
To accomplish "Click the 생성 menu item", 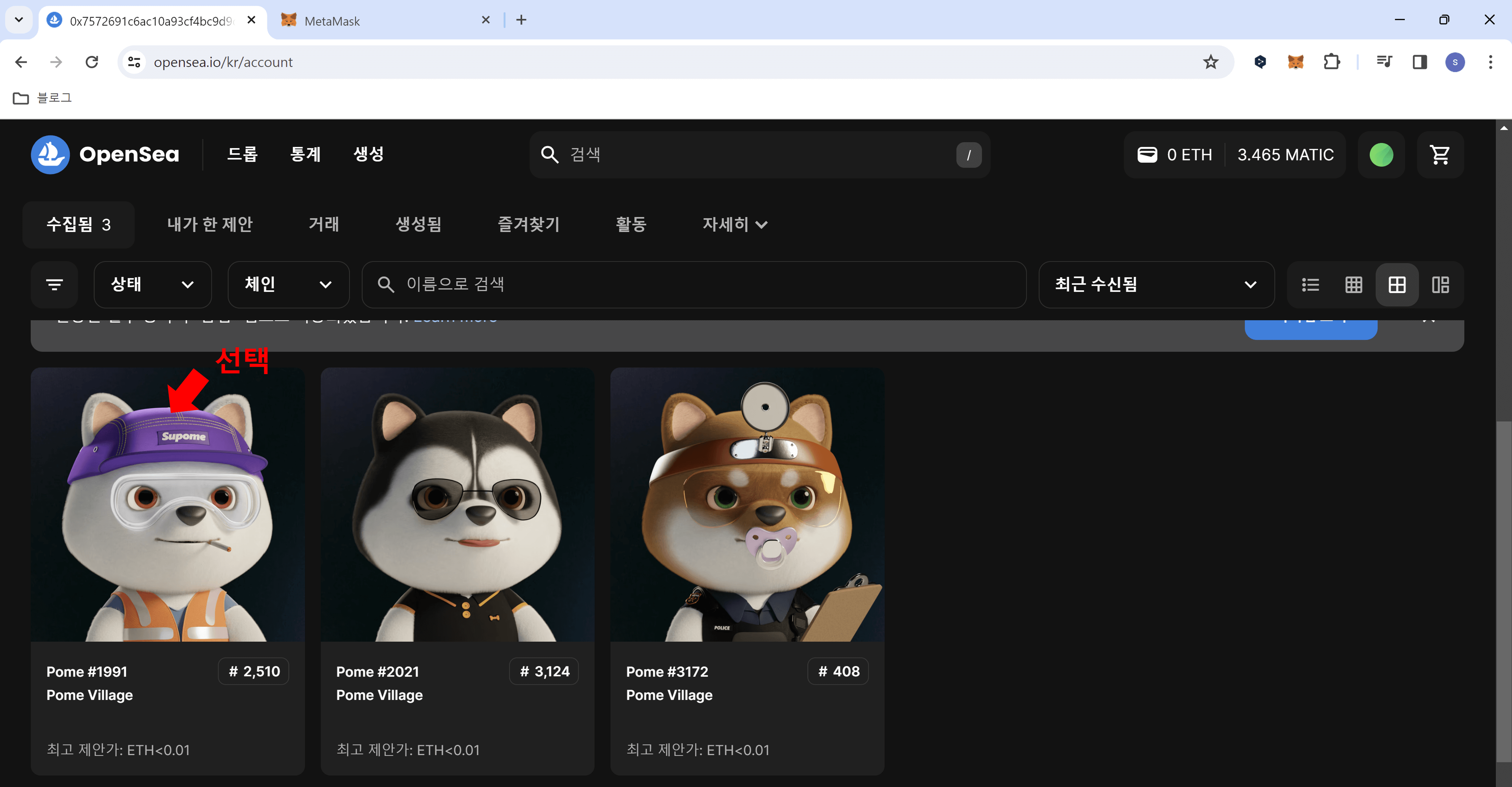I will [x=368, y=154].
